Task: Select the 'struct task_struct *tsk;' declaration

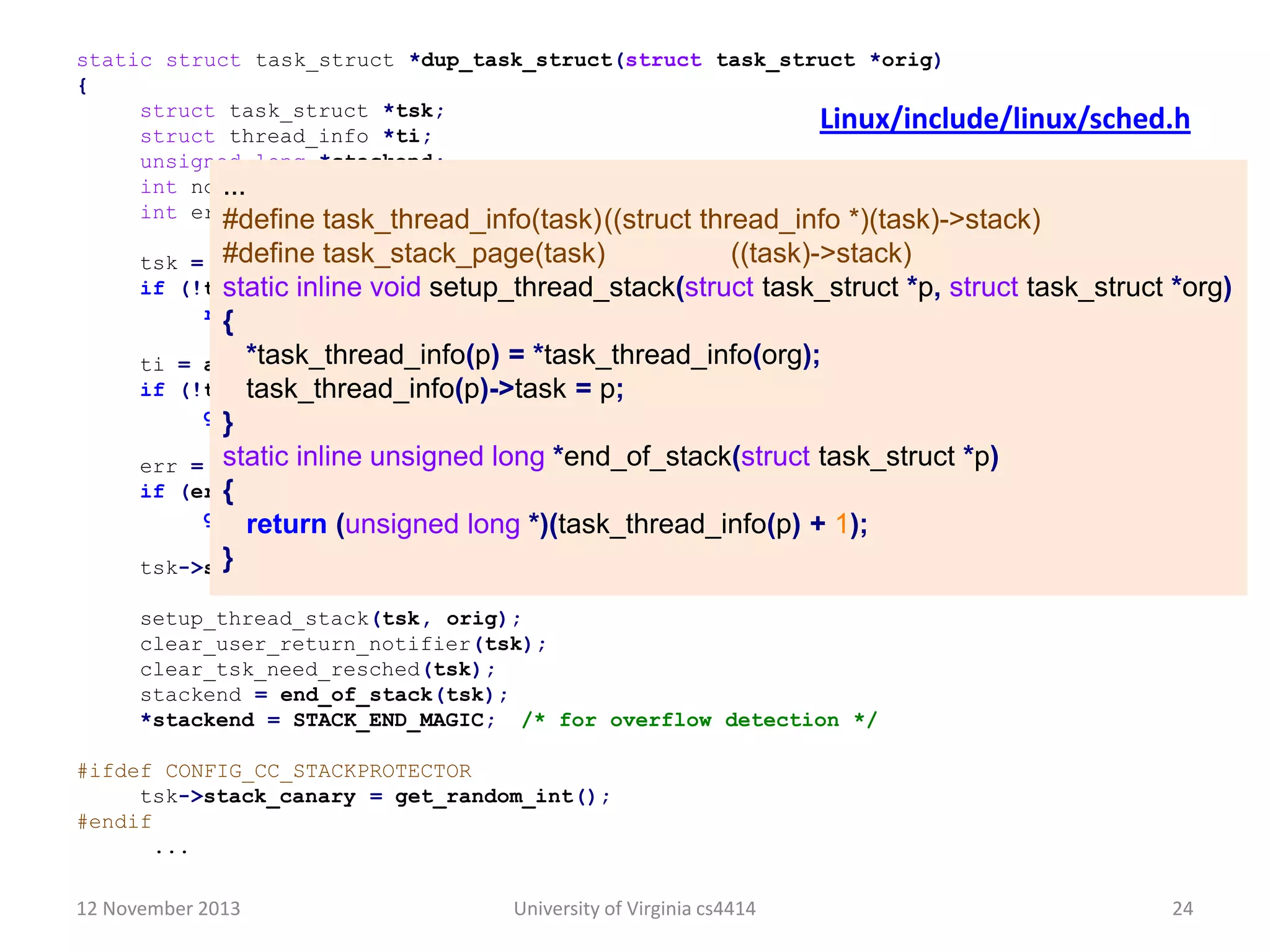Action: click(292, 111)
